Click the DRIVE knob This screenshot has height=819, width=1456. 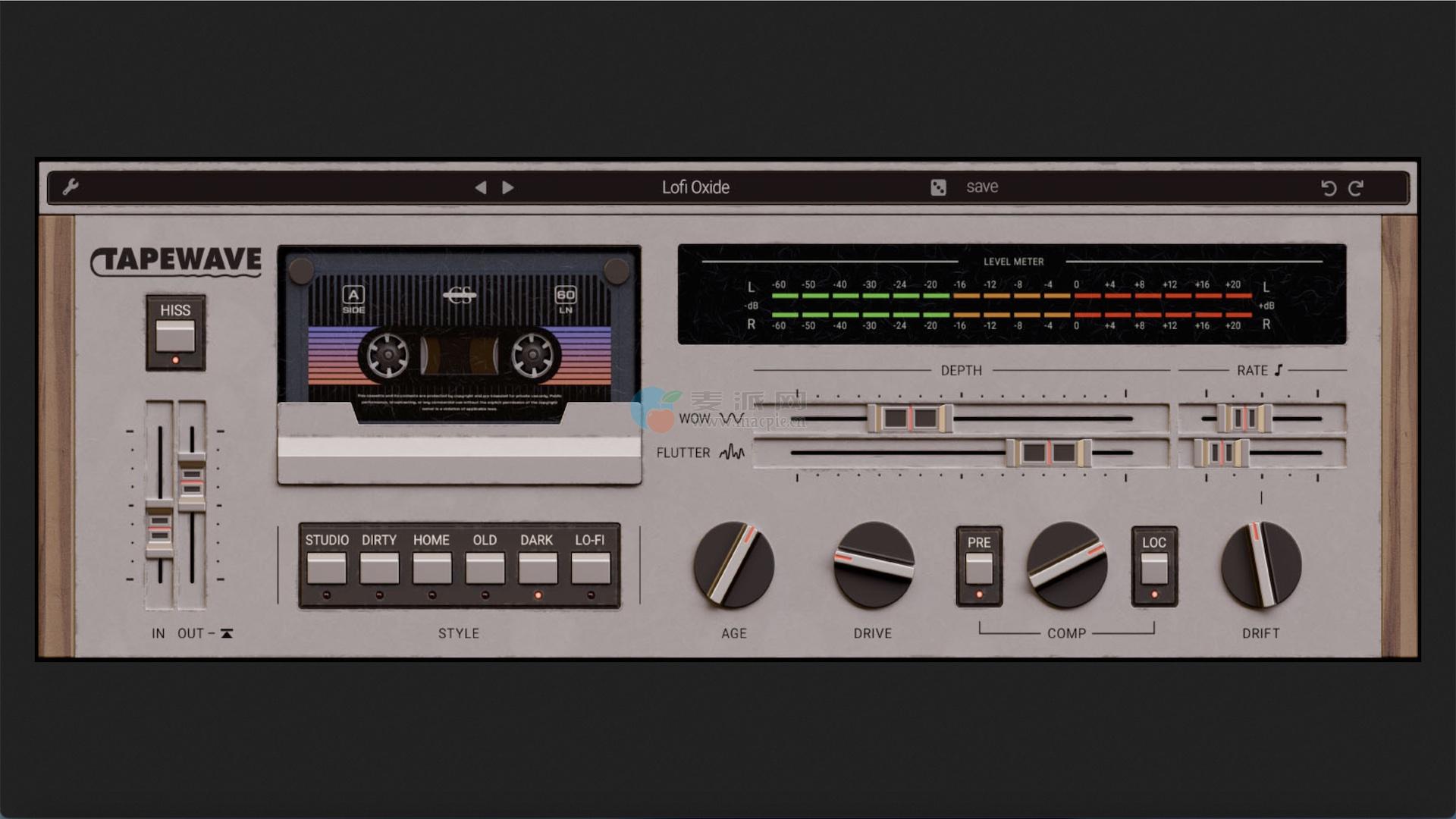(873, 565)
